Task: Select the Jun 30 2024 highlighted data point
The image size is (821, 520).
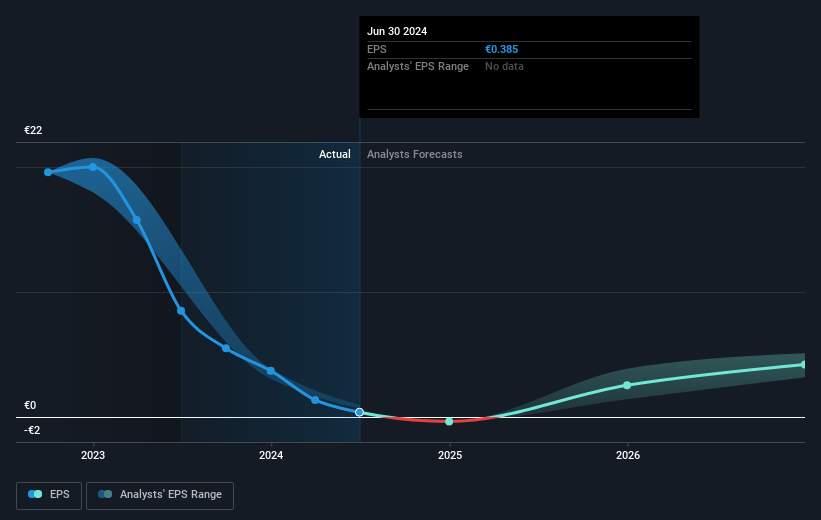Action: [359, 412]
